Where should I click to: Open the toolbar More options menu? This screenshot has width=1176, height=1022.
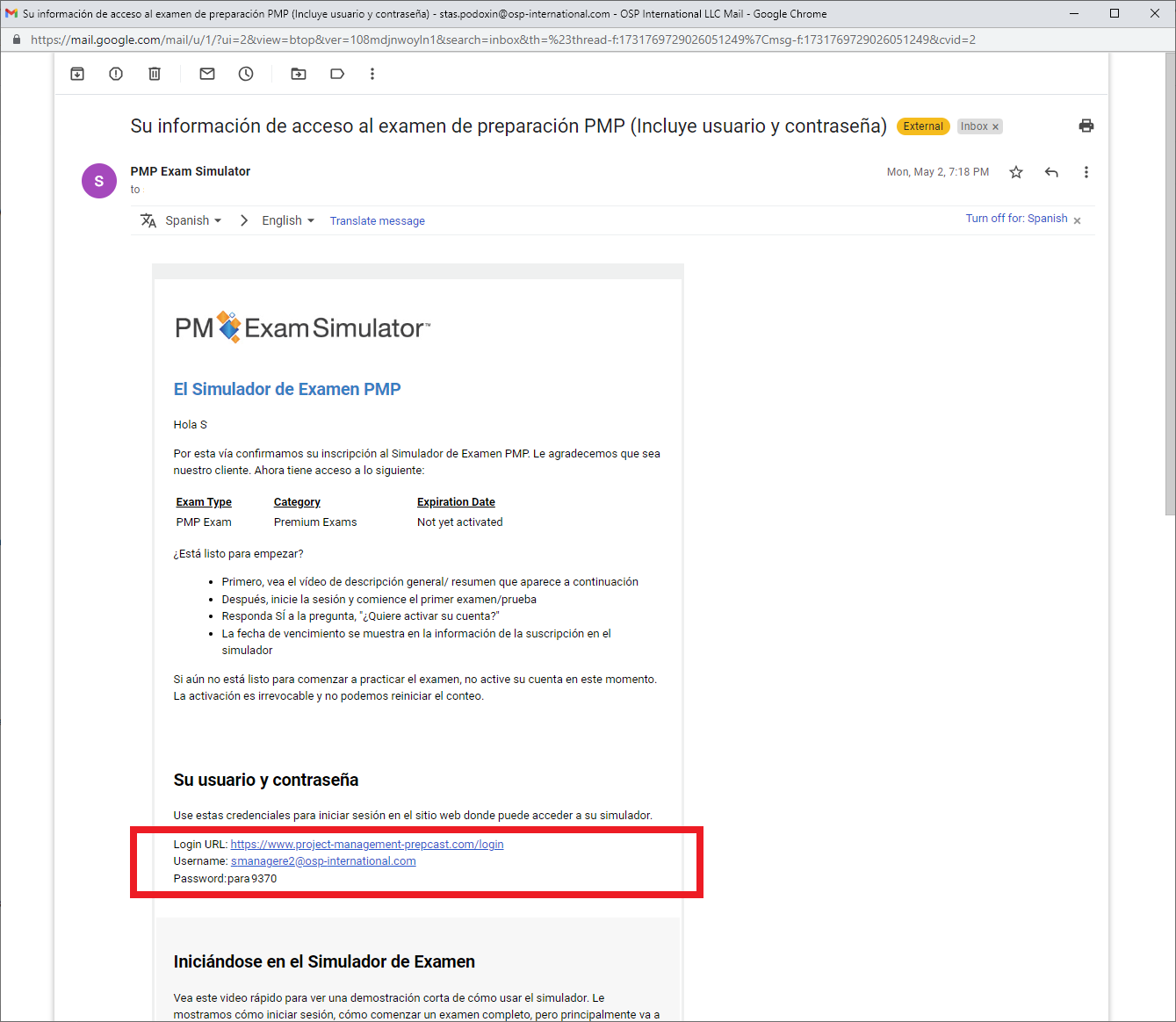coord(372,74)
